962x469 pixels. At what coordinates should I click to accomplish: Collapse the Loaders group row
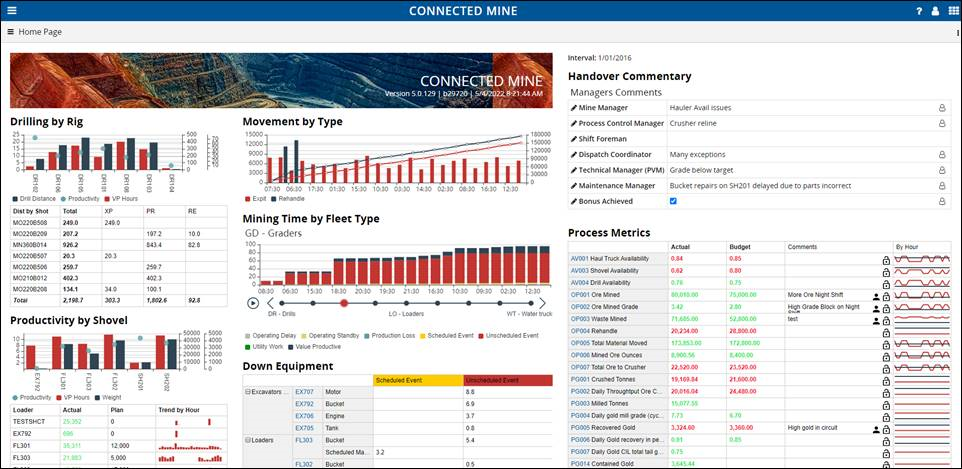(248, 439)
